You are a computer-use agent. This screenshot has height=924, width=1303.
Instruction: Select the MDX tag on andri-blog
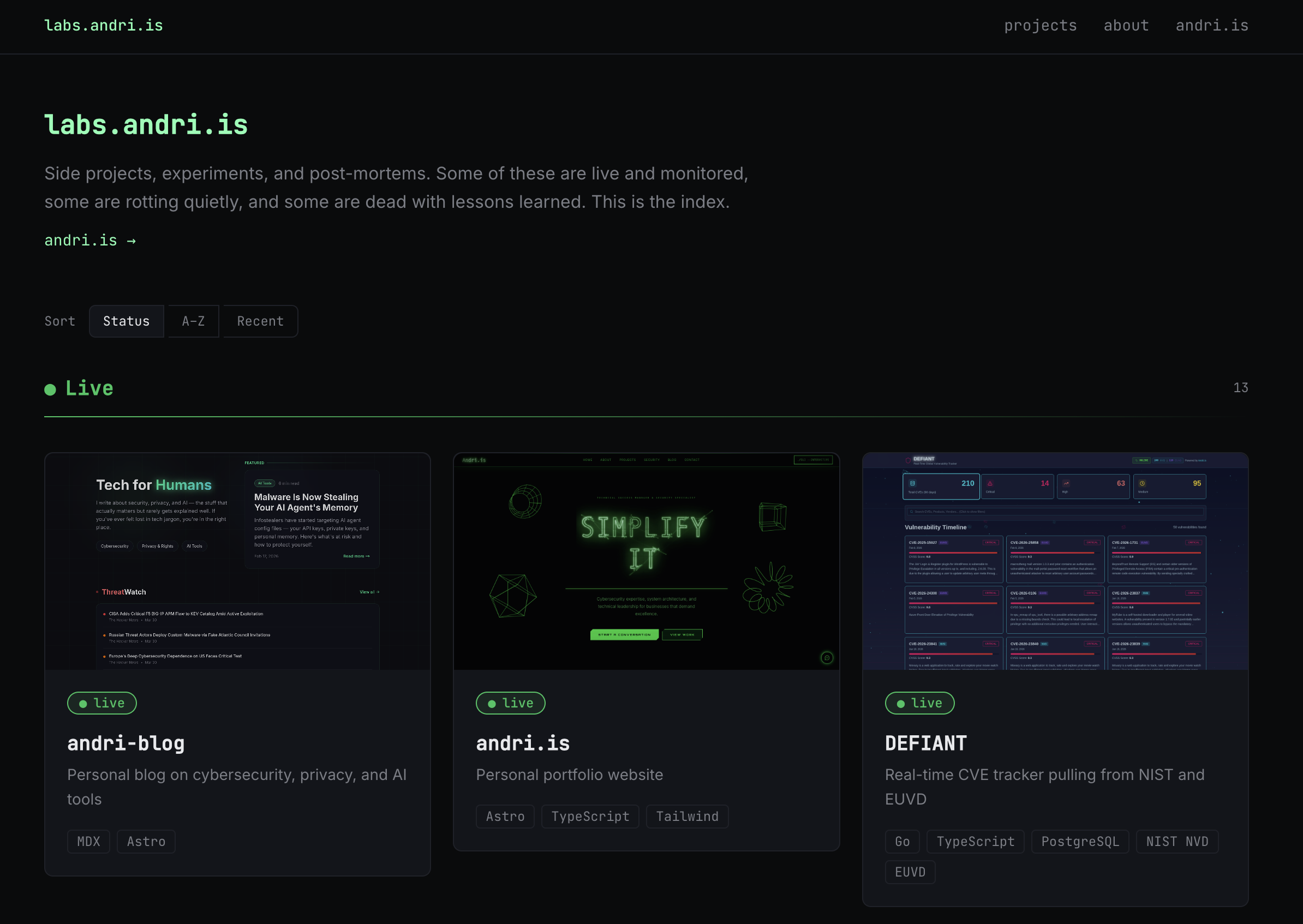pos(89,842)
